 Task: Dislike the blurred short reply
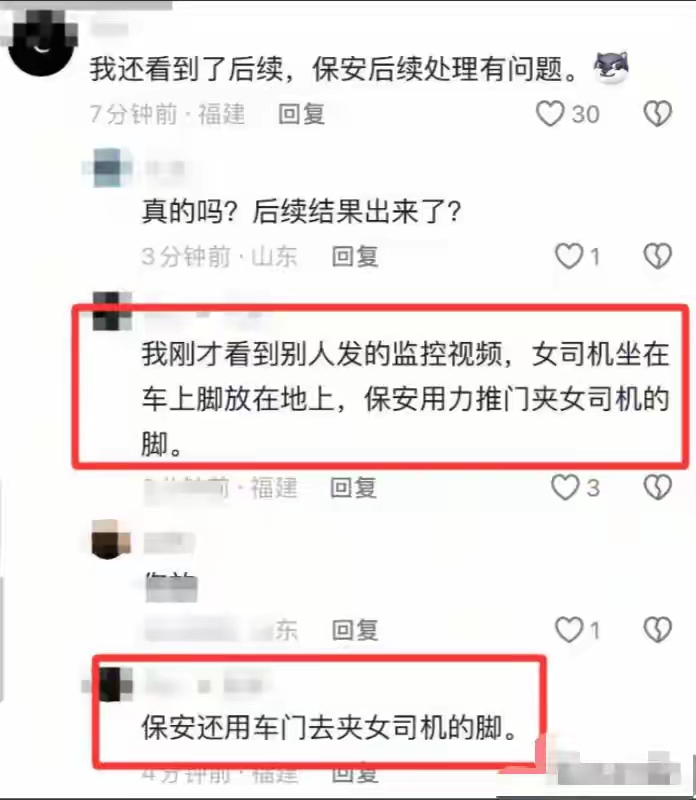tap(658, 630)
